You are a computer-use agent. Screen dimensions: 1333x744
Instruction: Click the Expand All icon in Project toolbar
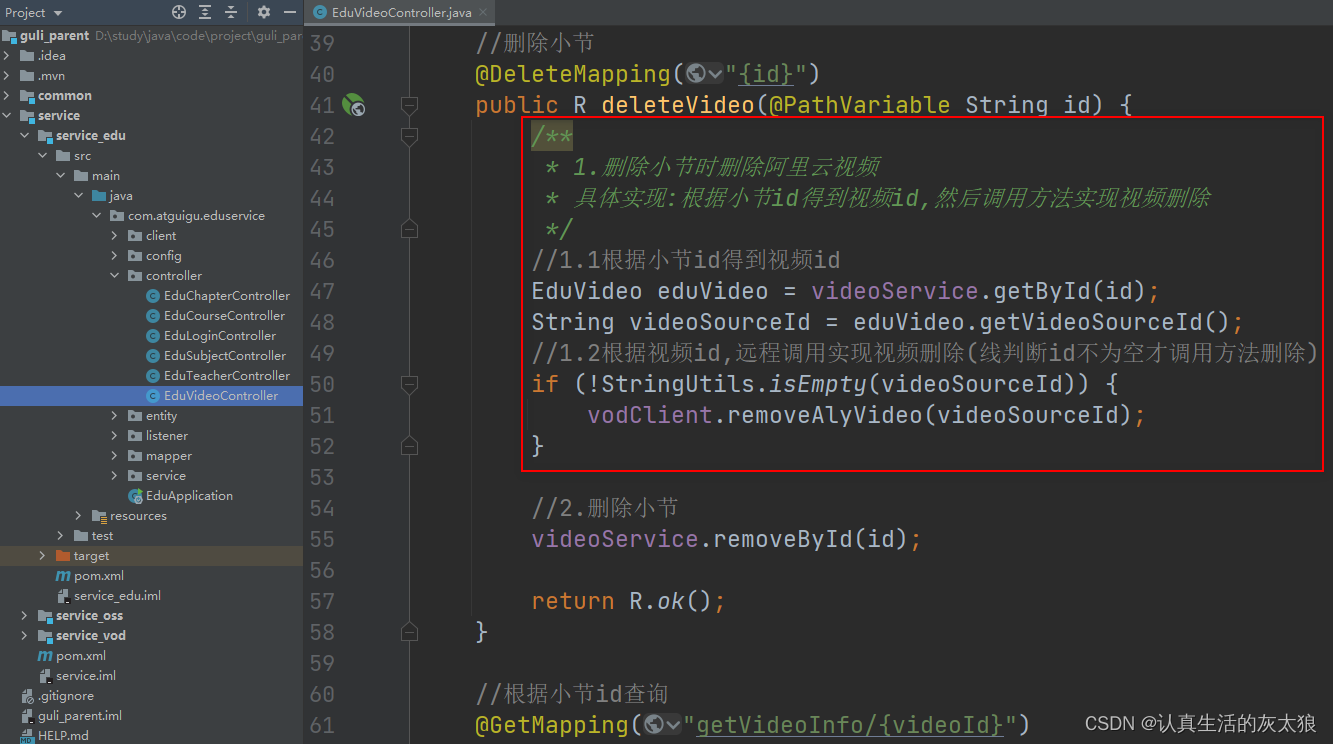tap(205, 12)
